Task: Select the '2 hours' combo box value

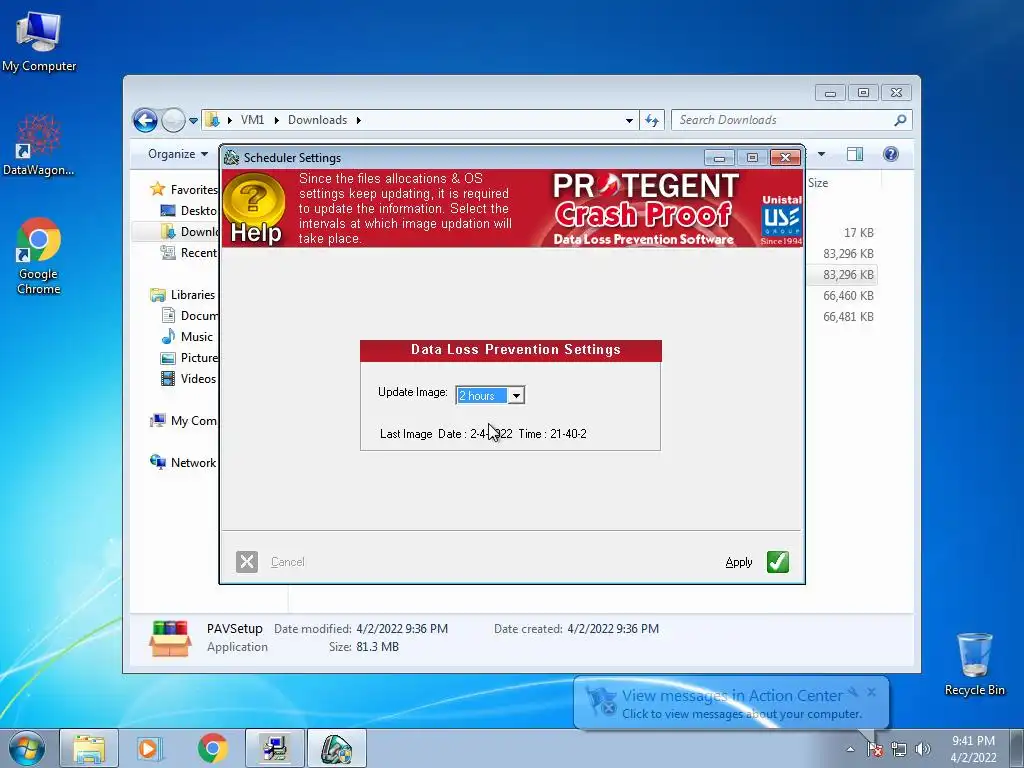Action: pyautogui.click(x=482, y=395)
